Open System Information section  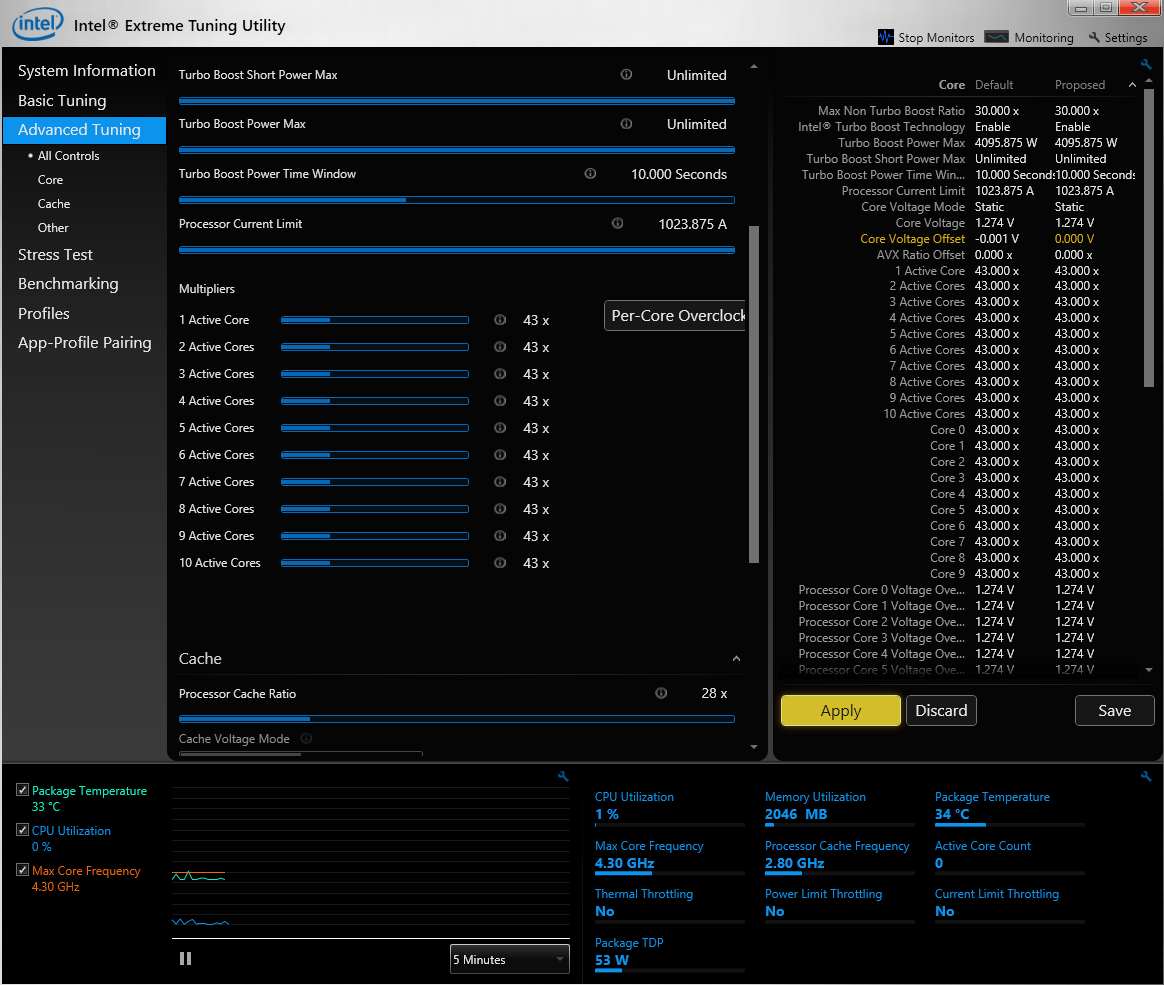tap(87, 71)
